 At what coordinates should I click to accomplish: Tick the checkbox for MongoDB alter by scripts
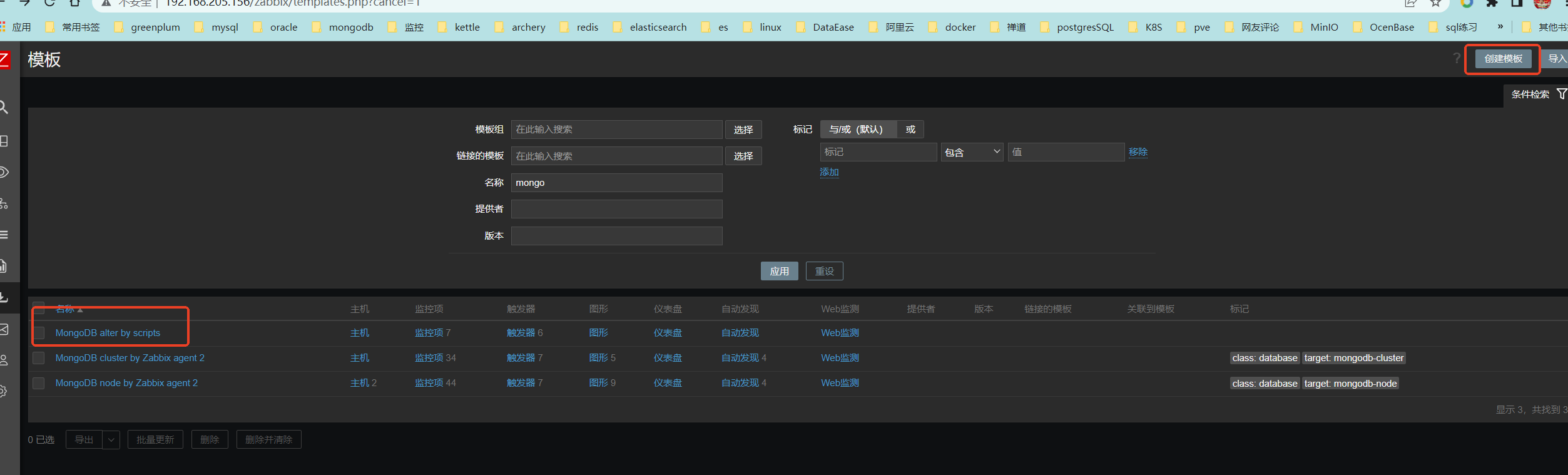coord(39,333)
